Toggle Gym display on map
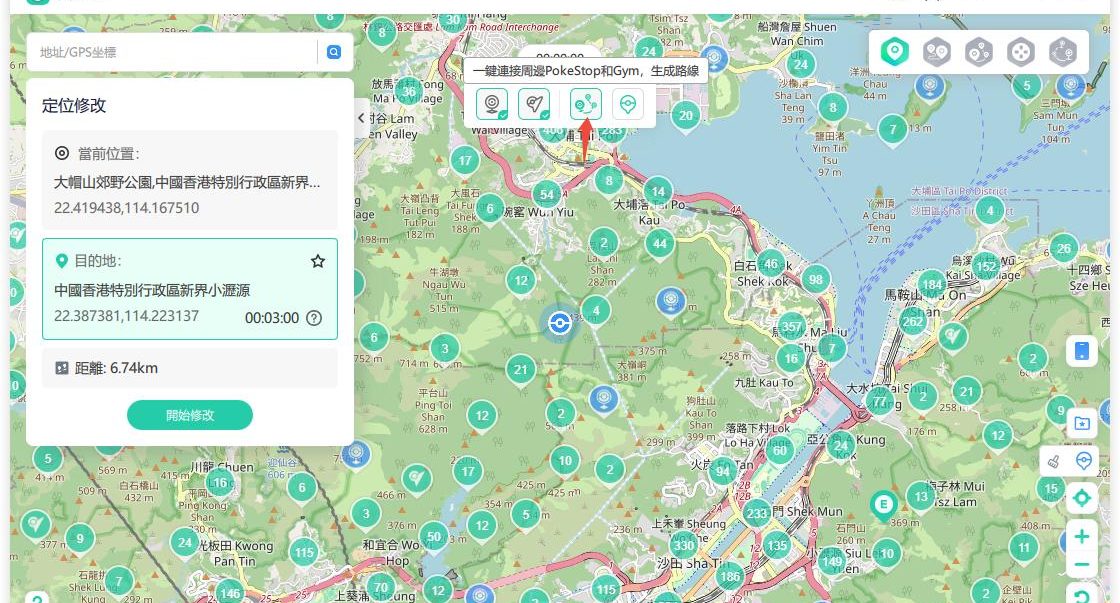This screenshot has height=603, width=1120. coord(534,103)
